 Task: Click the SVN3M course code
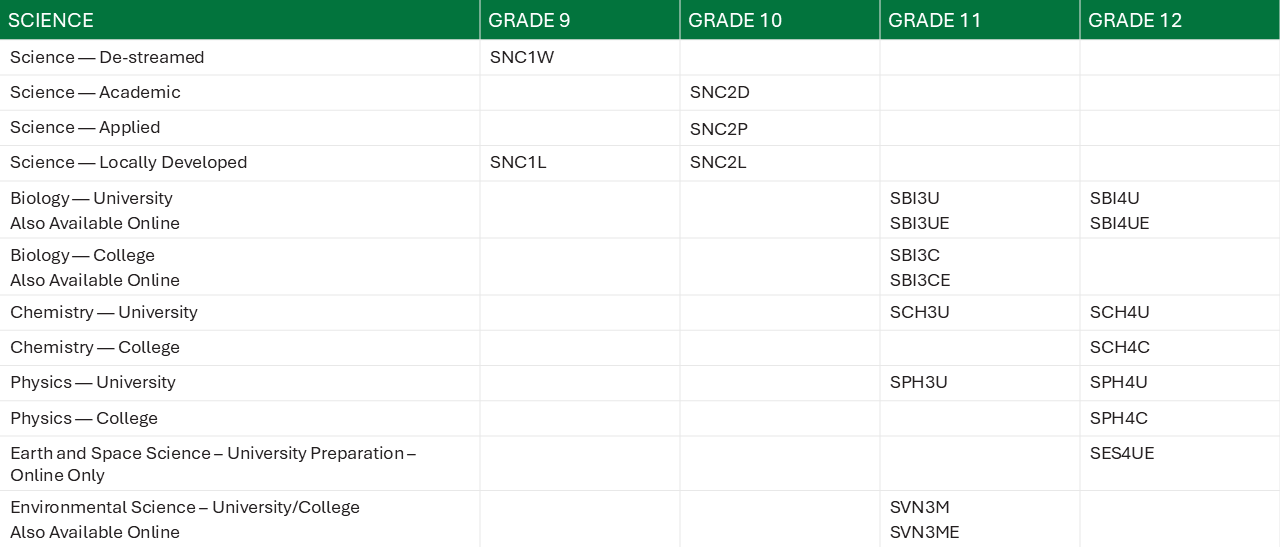[x=920, y=508]
